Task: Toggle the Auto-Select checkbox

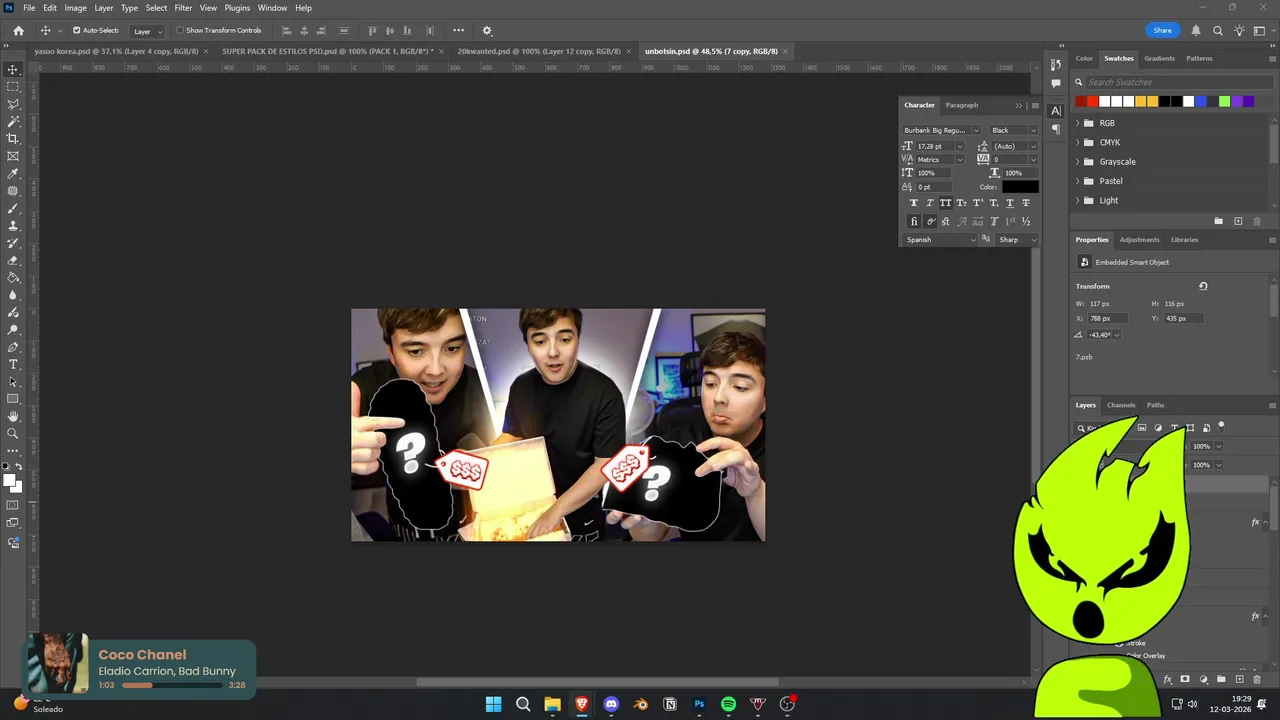Action: [76, 31]
